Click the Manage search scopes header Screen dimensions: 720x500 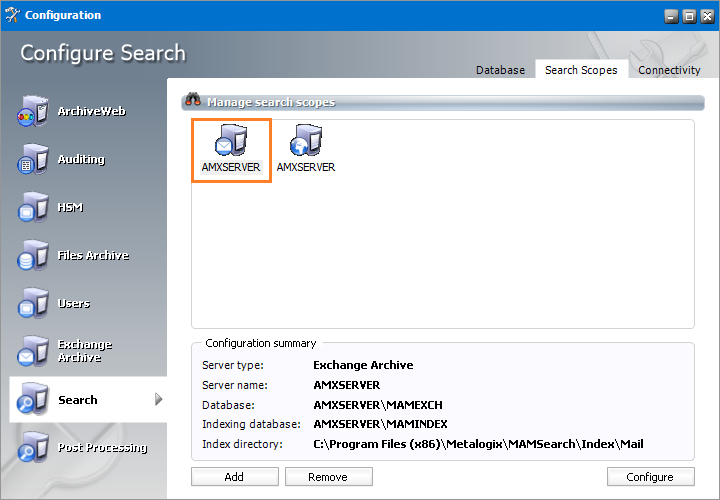(271, 102)
